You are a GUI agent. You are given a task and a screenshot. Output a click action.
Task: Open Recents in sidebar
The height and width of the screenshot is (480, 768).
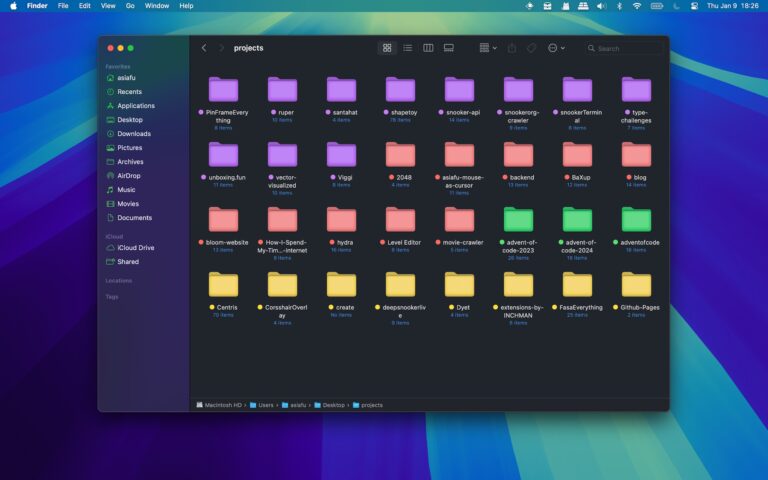129,92
